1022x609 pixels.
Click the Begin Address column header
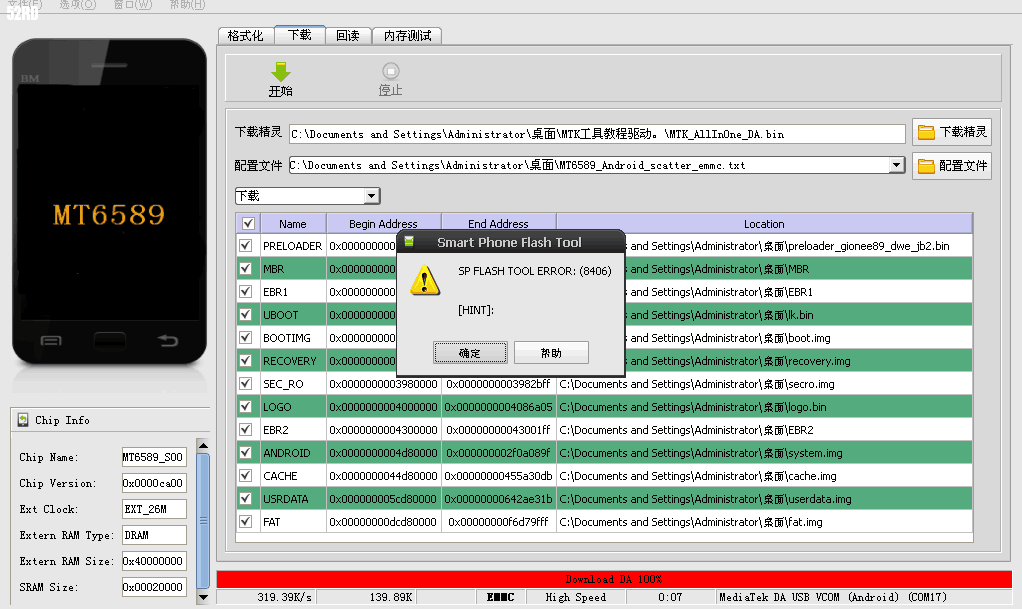click(383, 224)
